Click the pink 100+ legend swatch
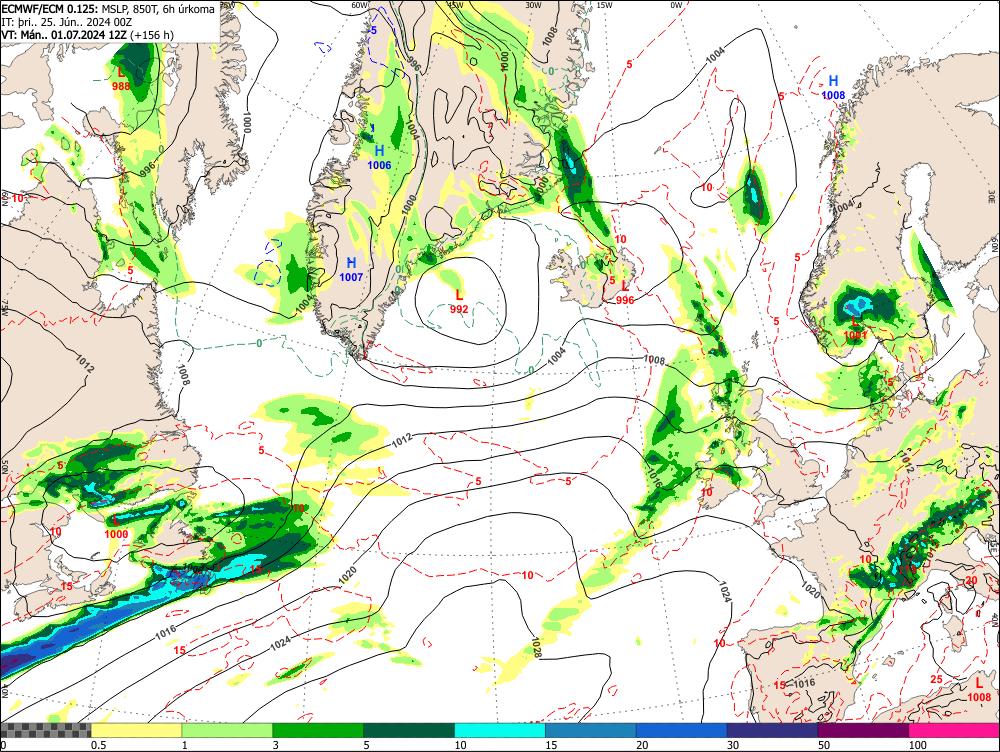The height and width of the screenshot is (752, 1000). [954, 730]
